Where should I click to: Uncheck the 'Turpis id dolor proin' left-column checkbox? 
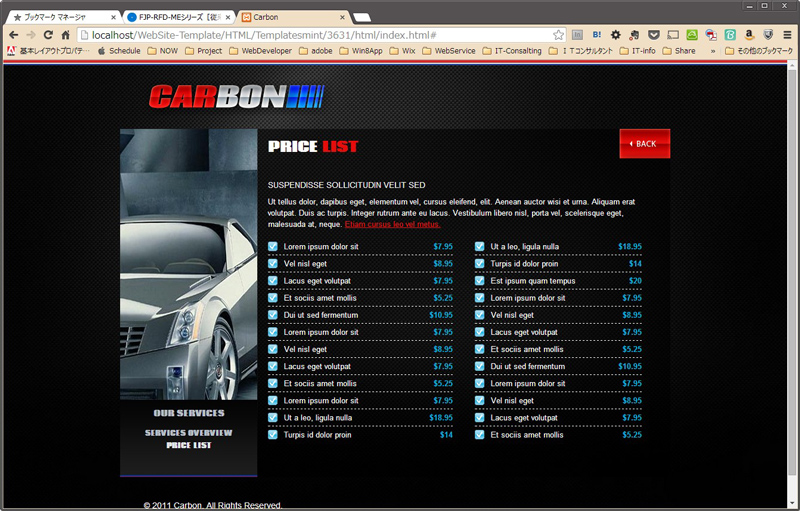pyautogui.click(x=273, y=435)
